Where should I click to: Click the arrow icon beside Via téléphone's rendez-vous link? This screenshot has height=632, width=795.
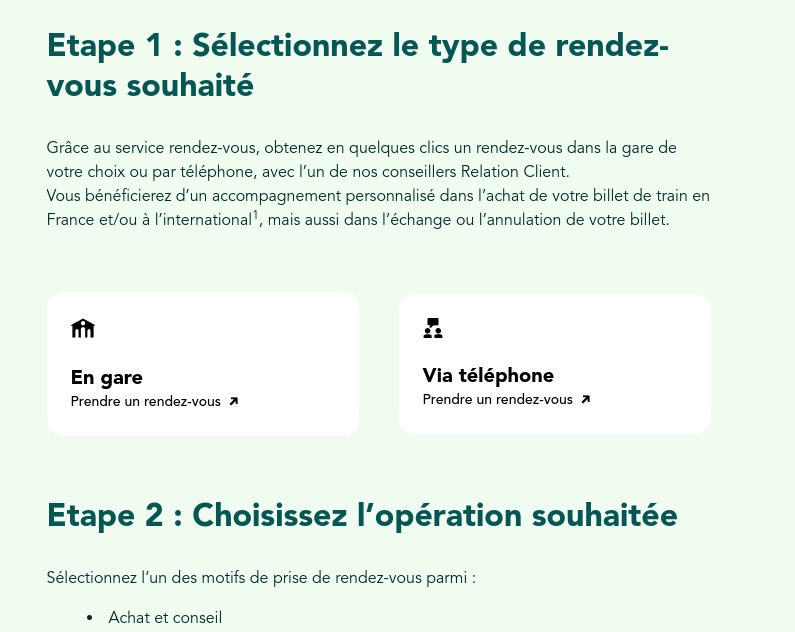[x=585, y=399]
